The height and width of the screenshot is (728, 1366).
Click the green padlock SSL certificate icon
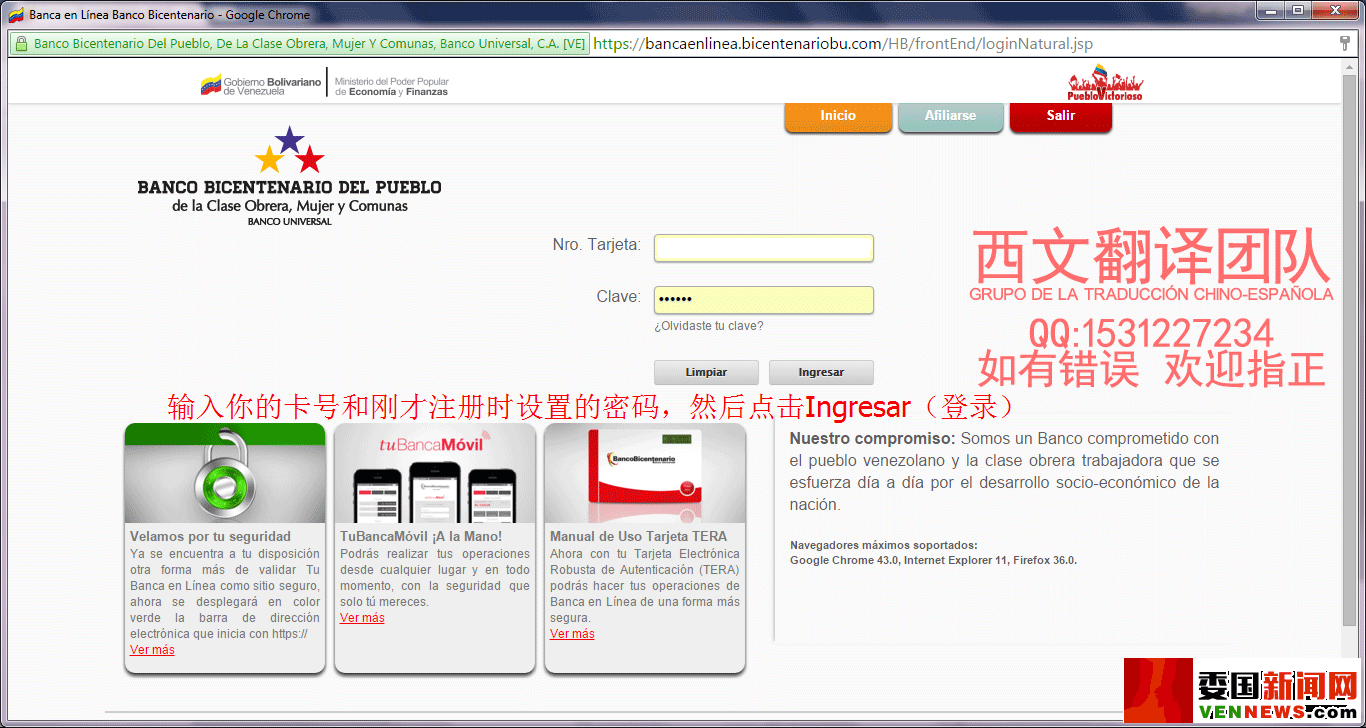pos(21,44)
